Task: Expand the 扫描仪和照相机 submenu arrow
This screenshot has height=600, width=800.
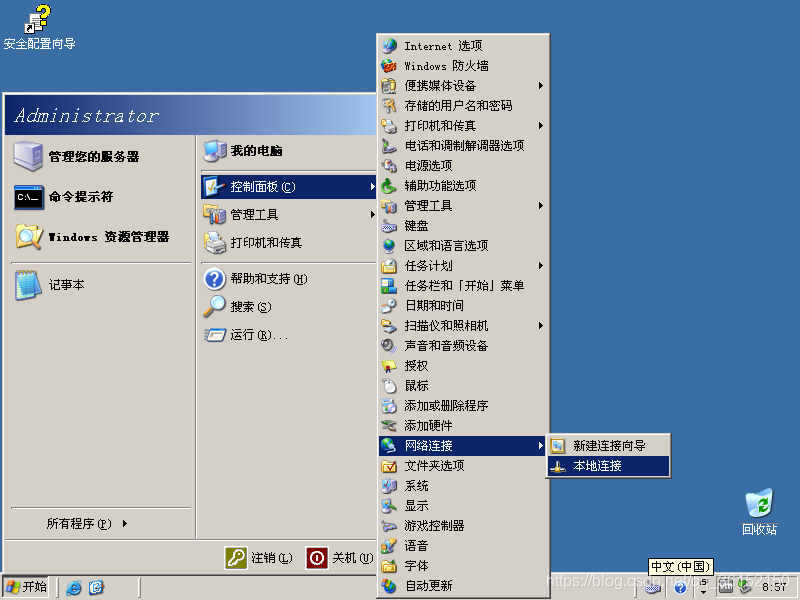Action: pos(541,326)
